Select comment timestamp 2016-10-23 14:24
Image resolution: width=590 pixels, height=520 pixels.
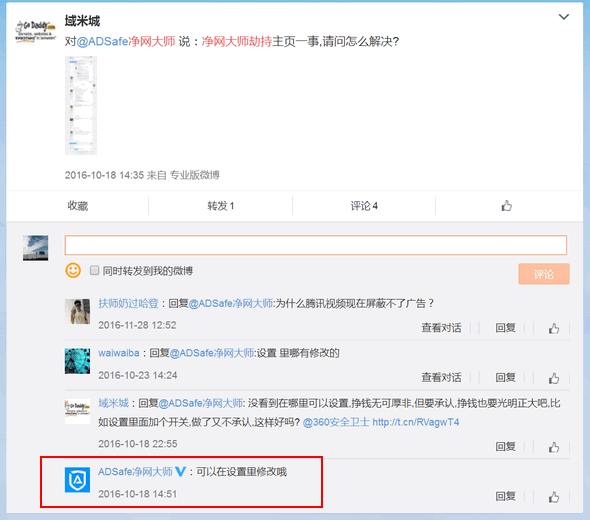coord(138,375)
